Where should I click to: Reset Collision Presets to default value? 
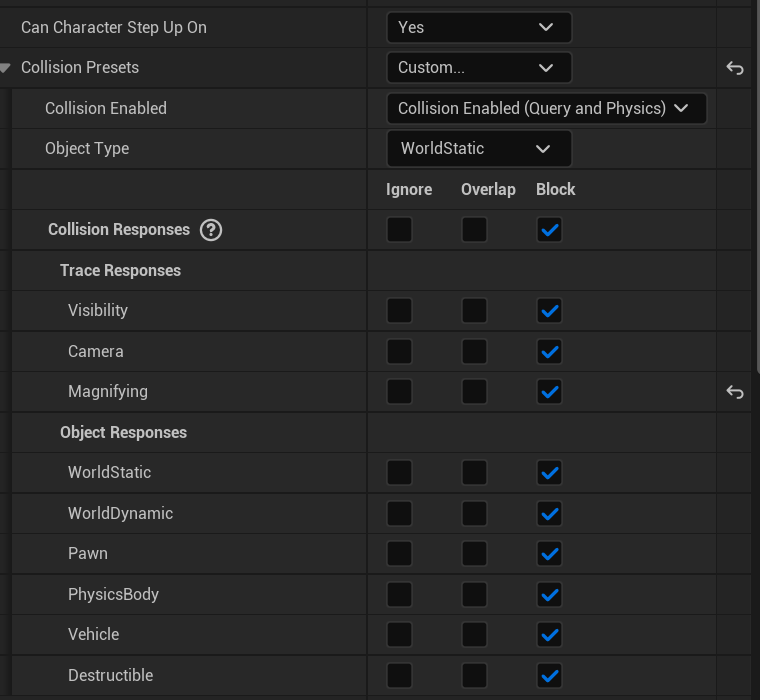[735, 68]
